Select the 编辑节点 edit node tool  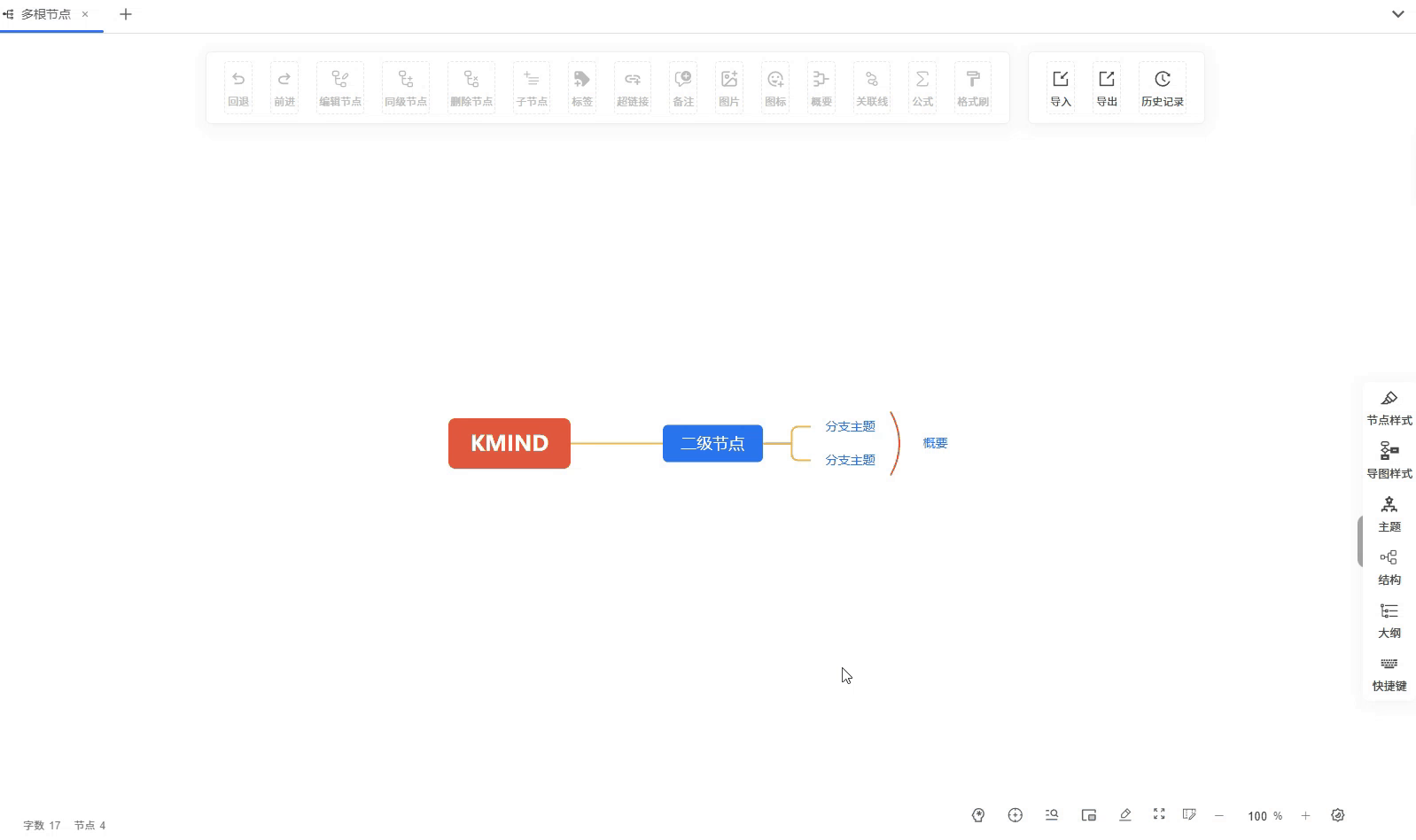click(340, 87)
